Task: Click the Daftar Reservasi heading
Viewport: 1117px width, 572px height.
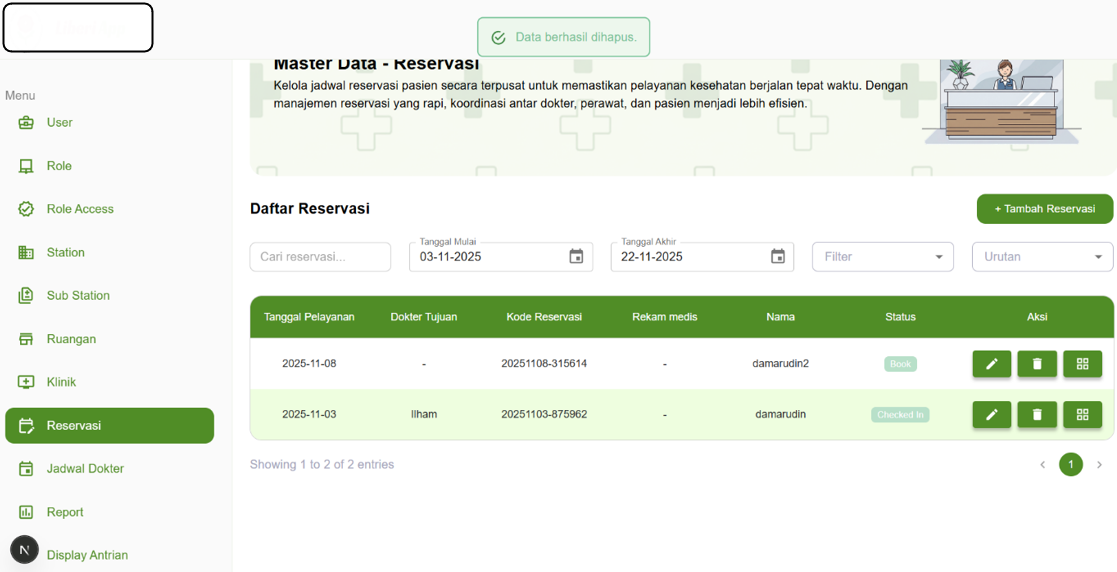Action: [x=310, y=209]
